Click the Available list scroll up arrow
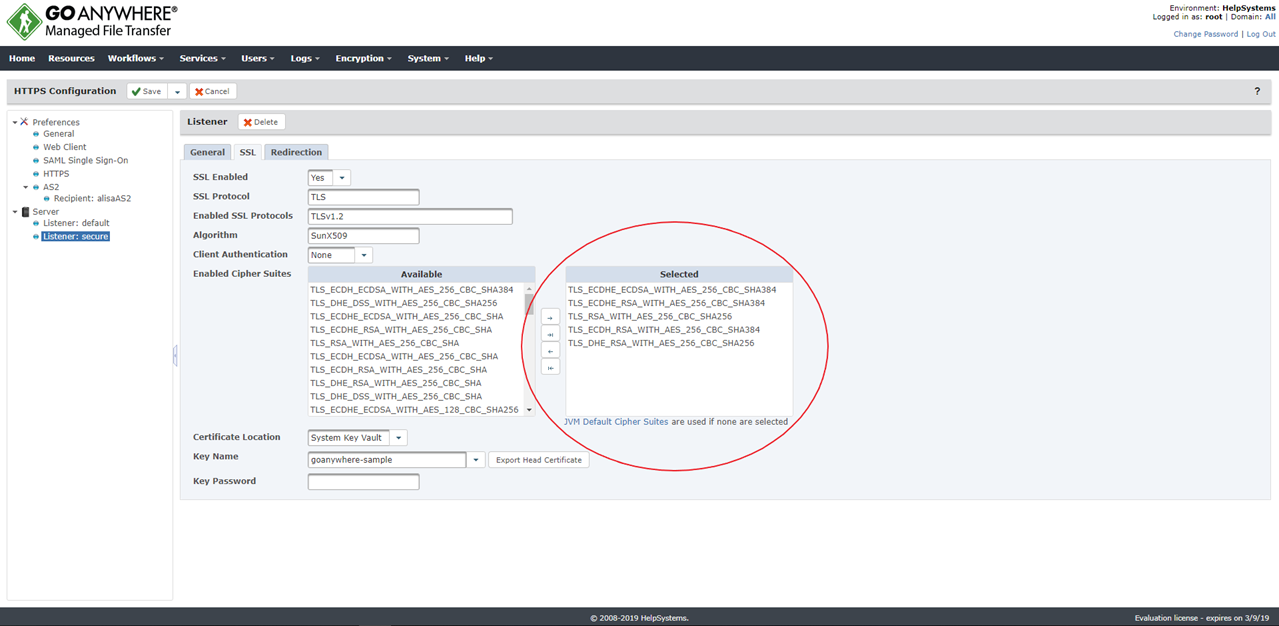This screenshot has width=1279, height=626. click(x=530, y=289)
